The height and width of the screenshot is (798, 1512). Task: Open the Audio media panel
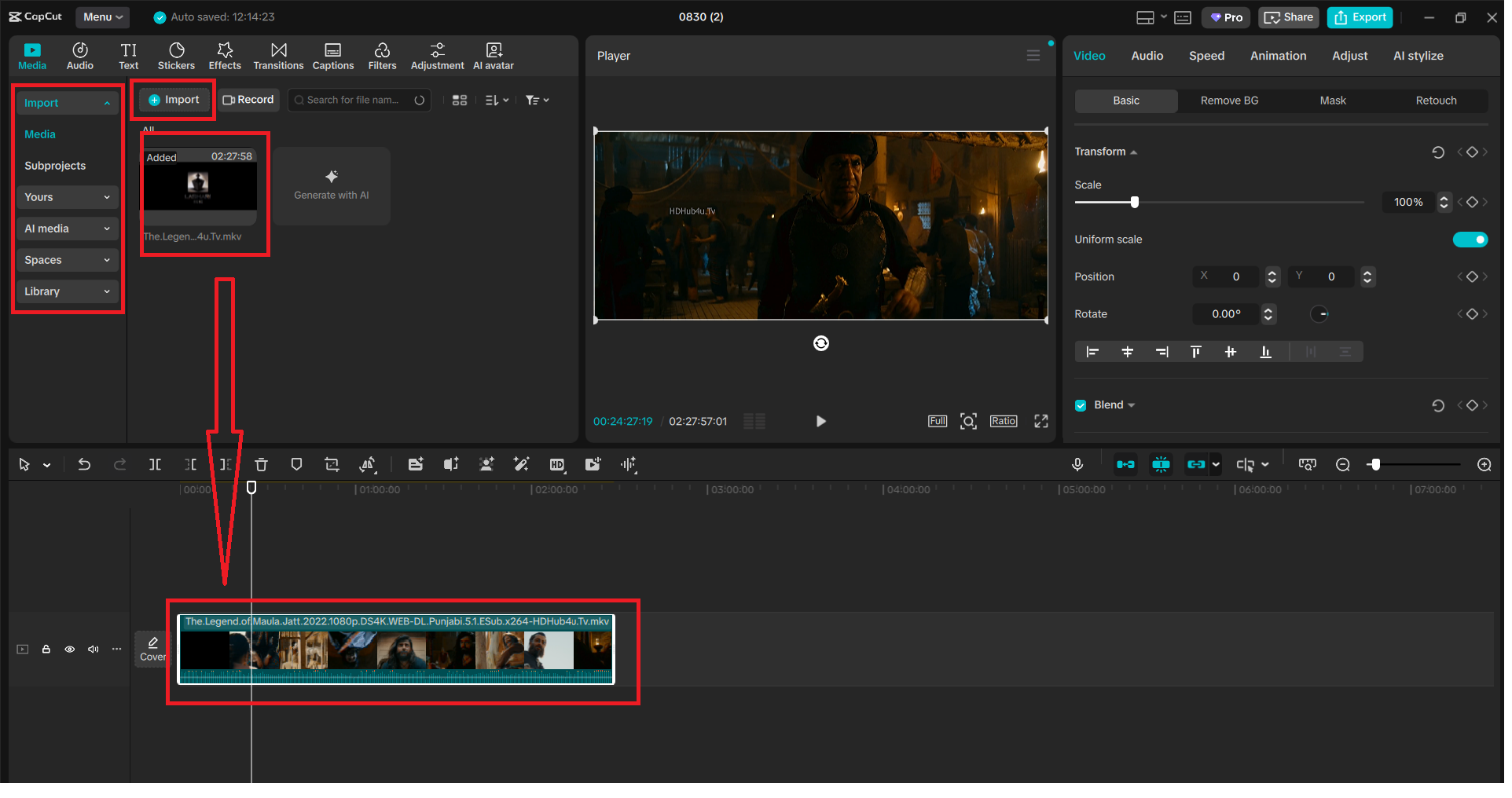(79, 57)
